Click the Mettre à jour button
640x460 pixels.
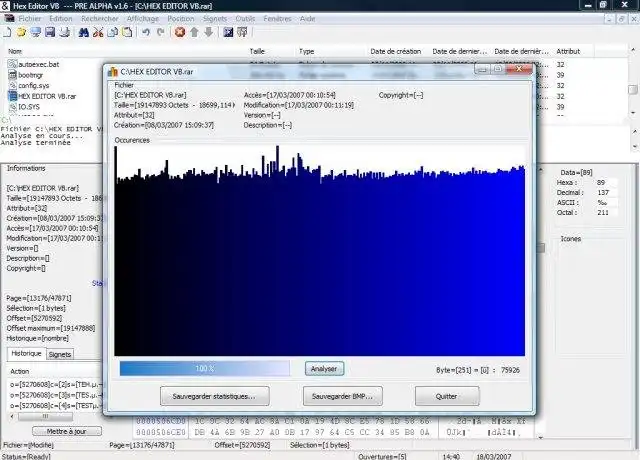pos(67,431)
